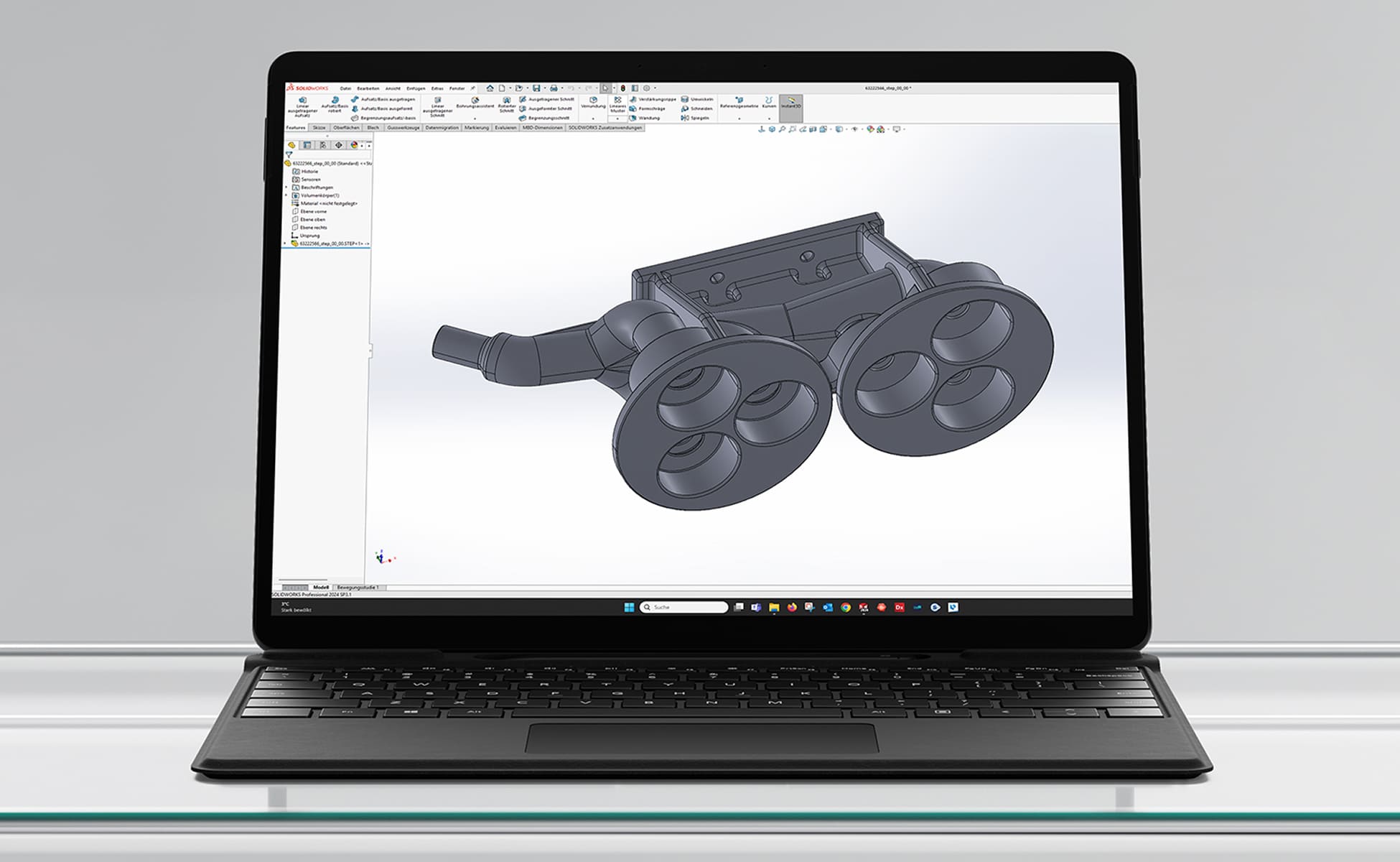Choose Umwickeln wrap command
The width and height of the screenshot is (1400, 862).
point(697,99)
